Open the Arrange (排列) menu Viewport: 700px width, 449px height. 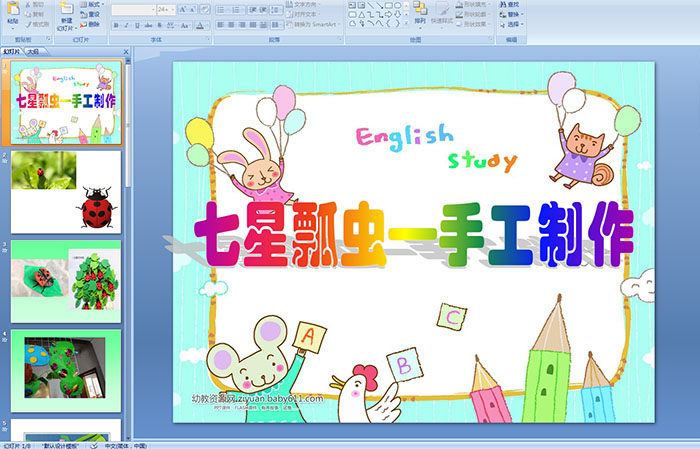(420, 14)
